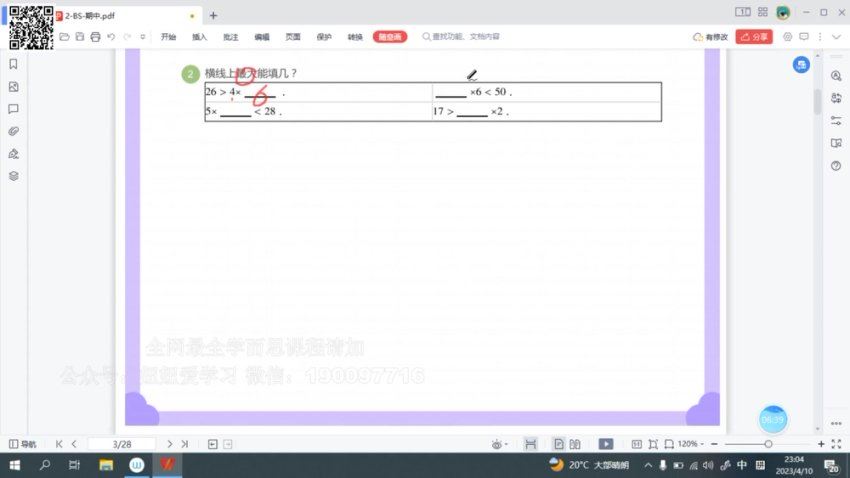Open the properties sliders icon in right sidebar
Screen dimensions: 850x478
836,120
